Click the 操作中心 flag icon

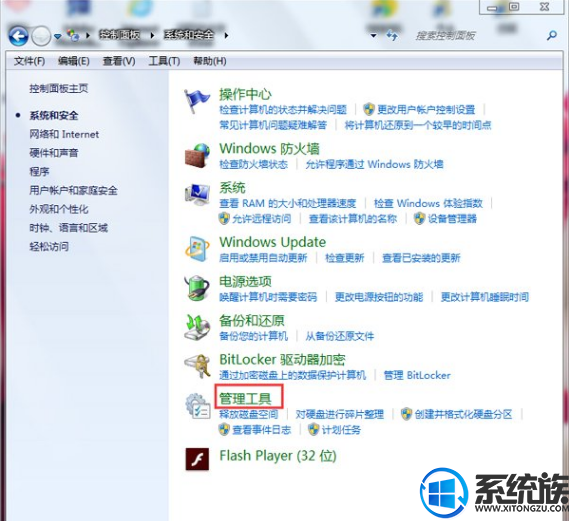[x=197, y=101]
